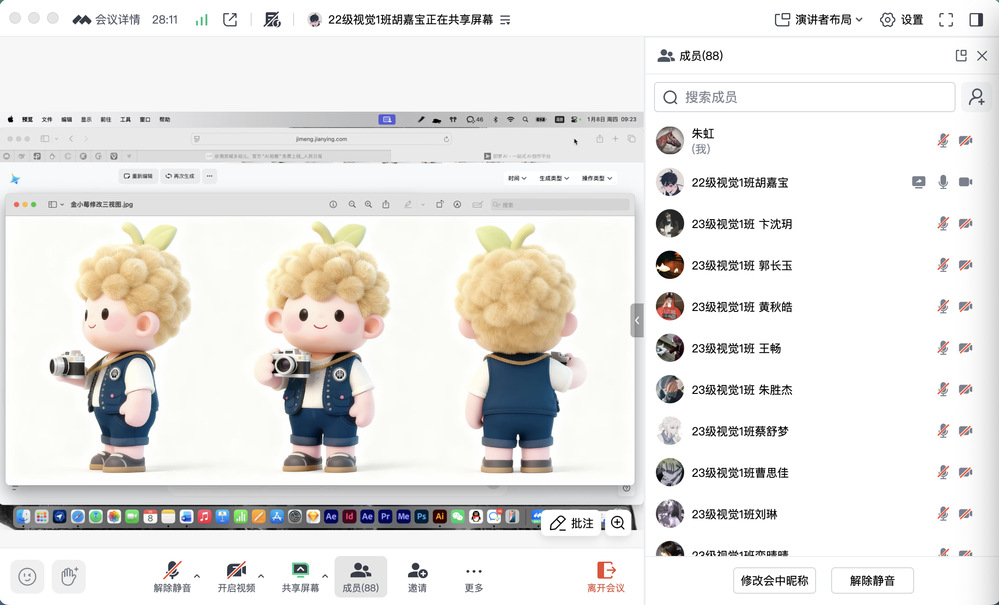The height and width of the screenshot is (605, 999).
Task: Enter fullscreen mode from top bar
Action: (946, 19)
